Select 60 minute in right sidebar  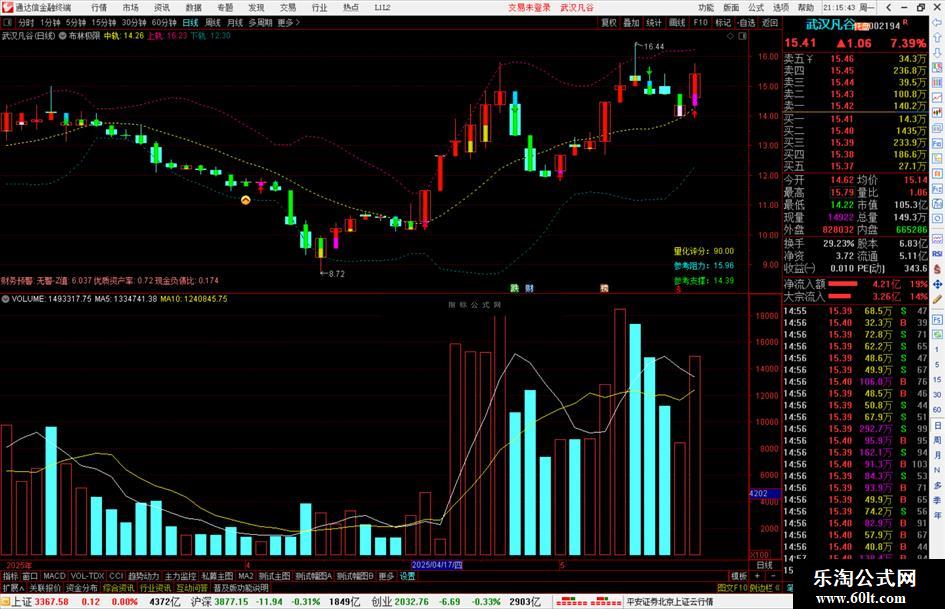[937, 410]
